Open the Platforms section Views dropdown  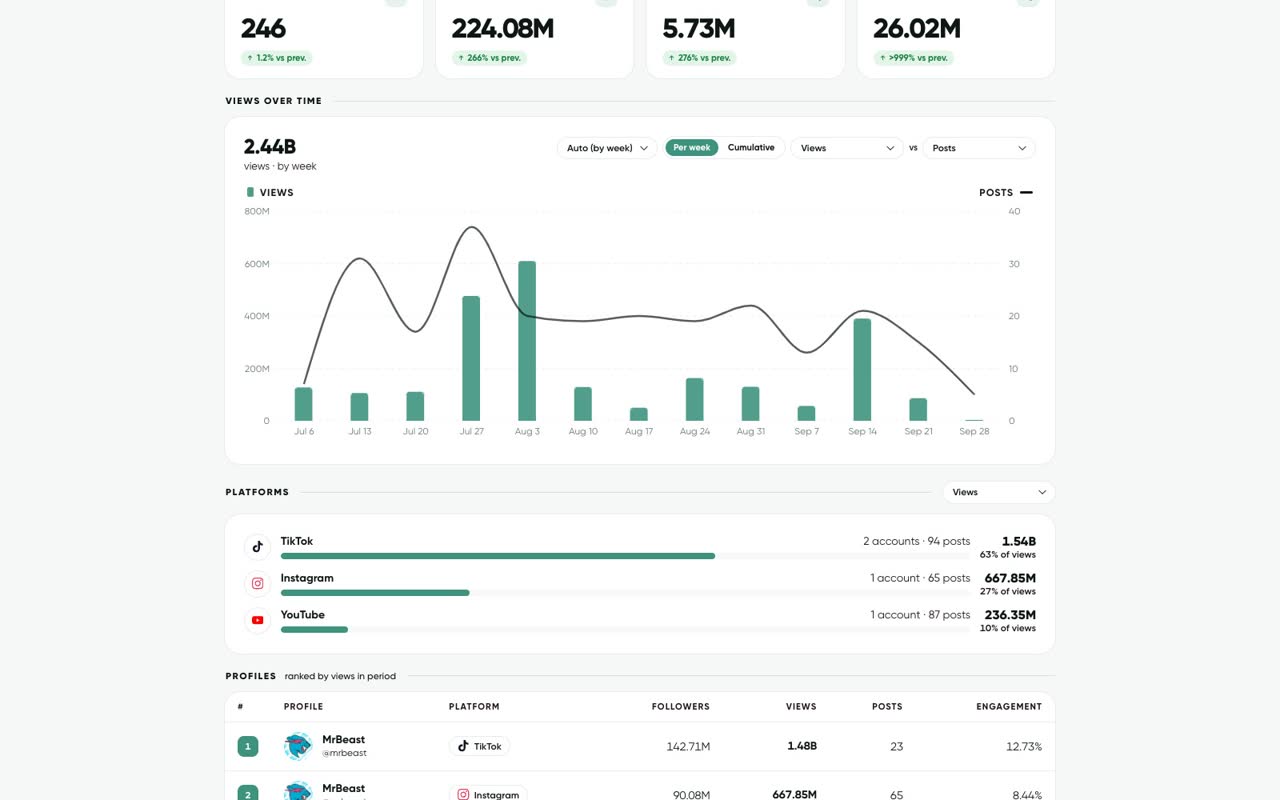[999, 492]
